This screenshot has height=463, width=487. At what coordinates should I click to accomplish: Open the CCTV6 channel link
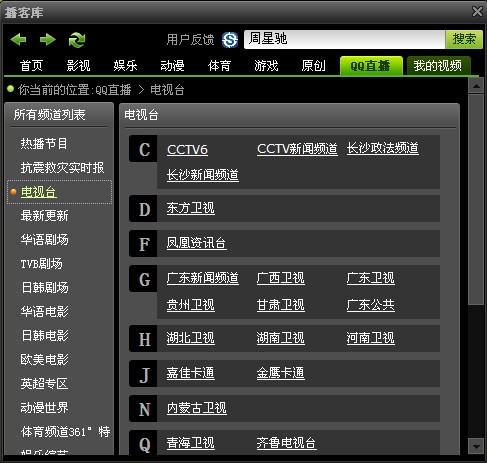[187, 149]
